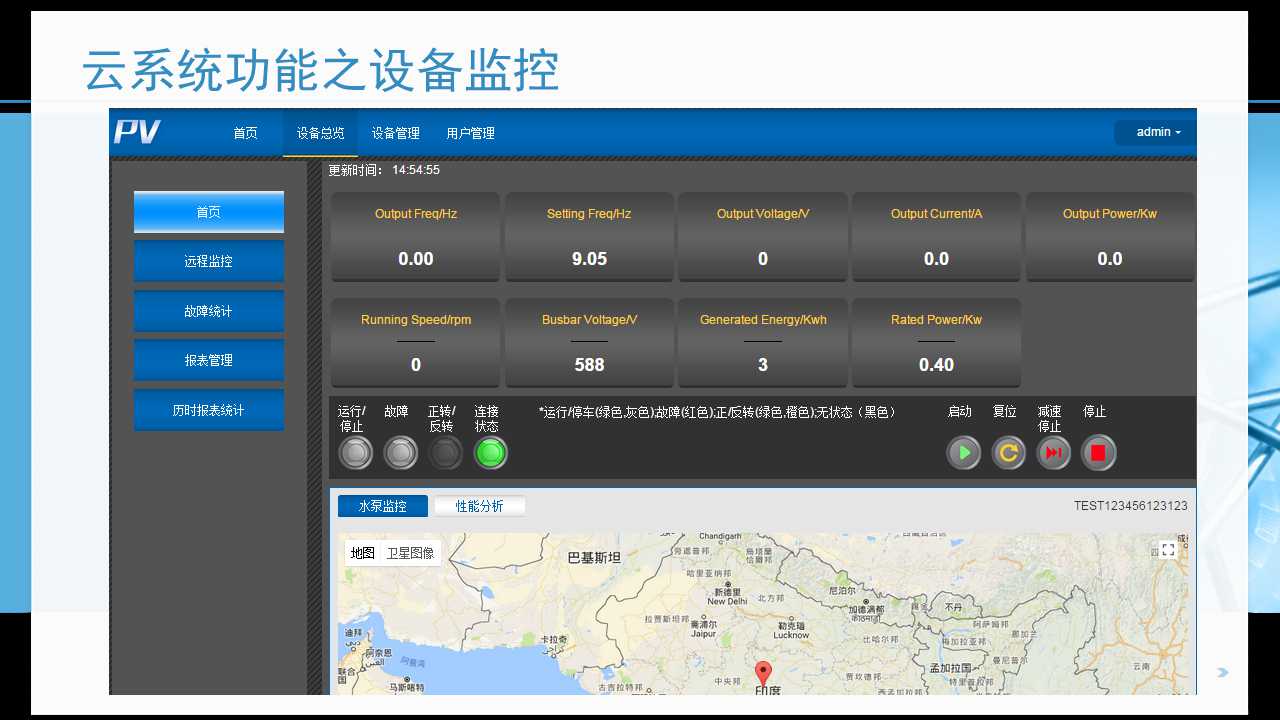Click the yellow reset (复位) icon
The height and width of the screenshot is (720, 1280).
[x=1008, y=453]
